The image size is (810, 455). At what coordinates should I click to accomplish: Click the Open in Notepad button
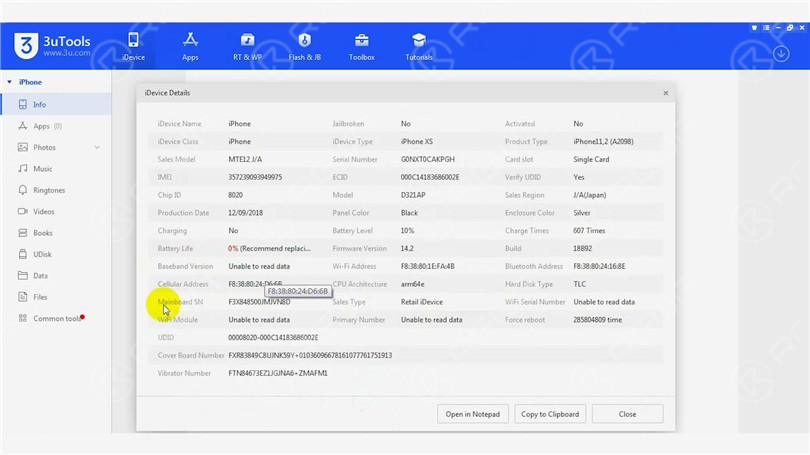473,414
